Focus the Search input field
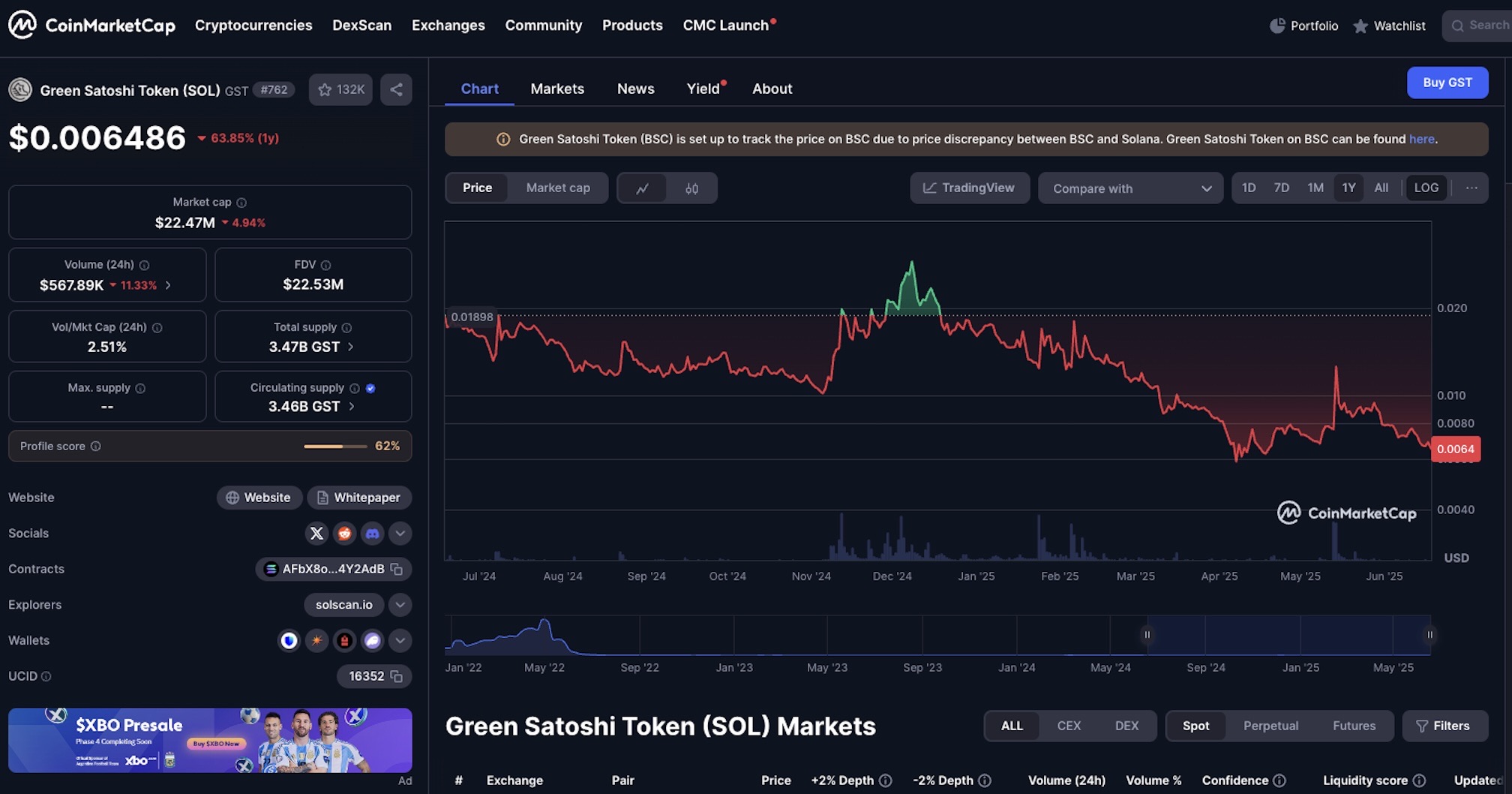The width and height of the screenshot is (1512, 794). tap(1477, 26)
